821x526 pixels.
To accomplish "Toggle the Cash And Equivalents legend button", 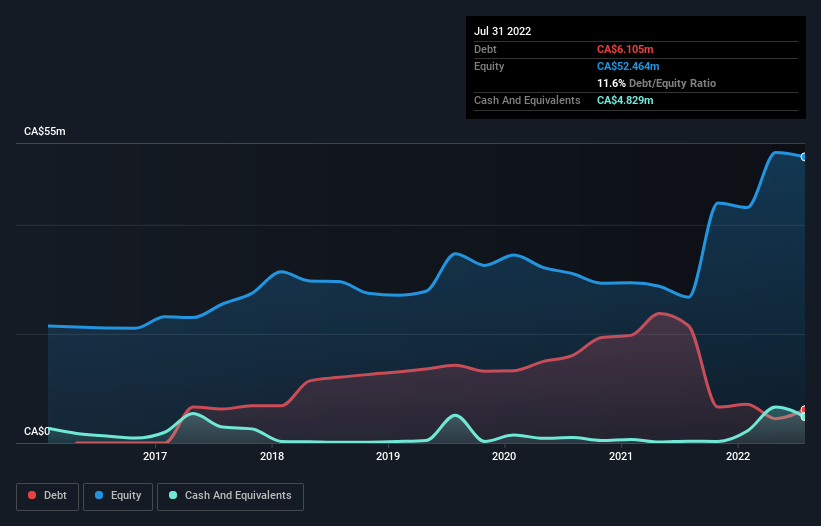I will [230, 496].
